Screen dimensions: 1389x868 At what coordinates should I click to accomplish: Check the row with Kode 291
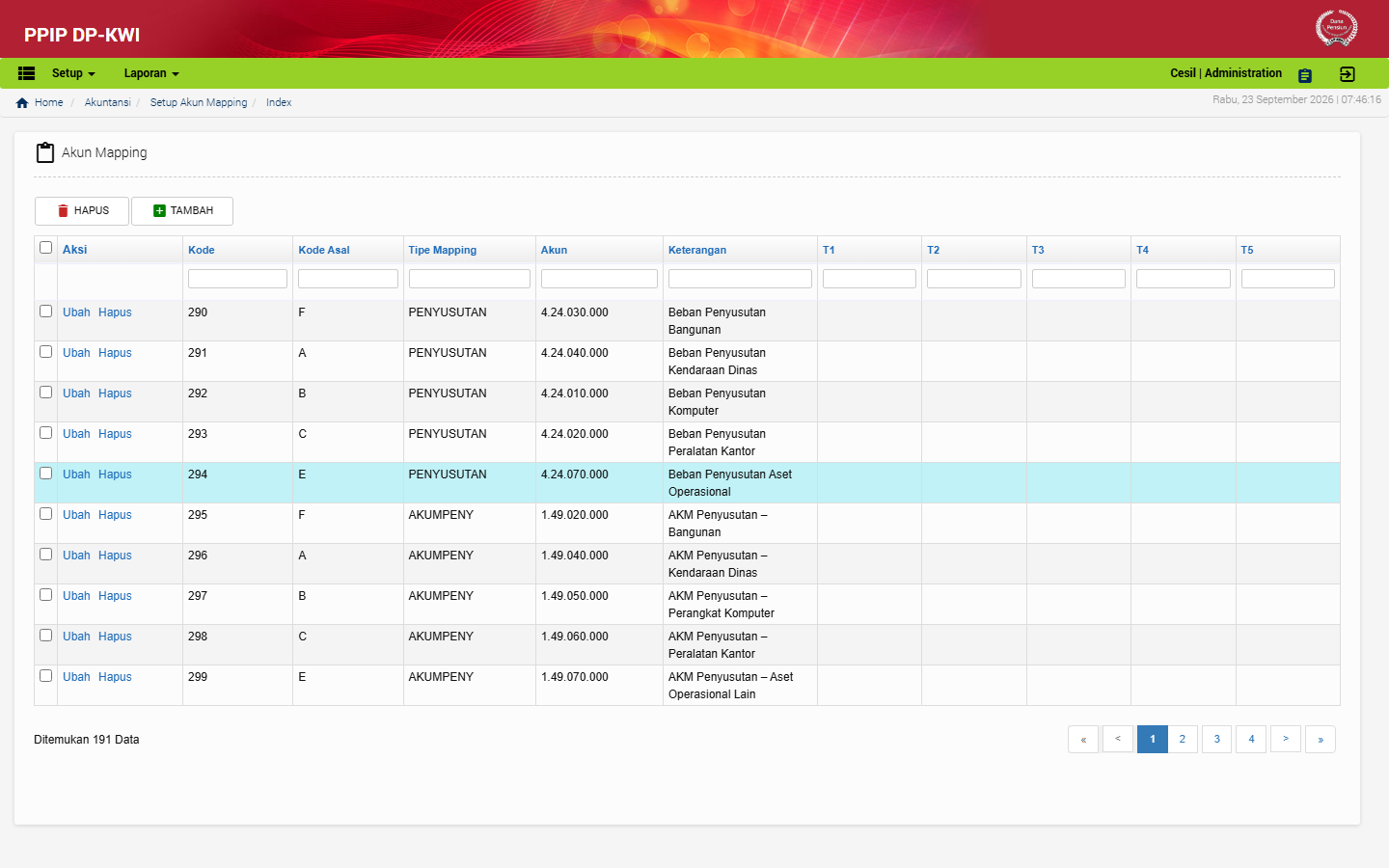coord(45,352)
